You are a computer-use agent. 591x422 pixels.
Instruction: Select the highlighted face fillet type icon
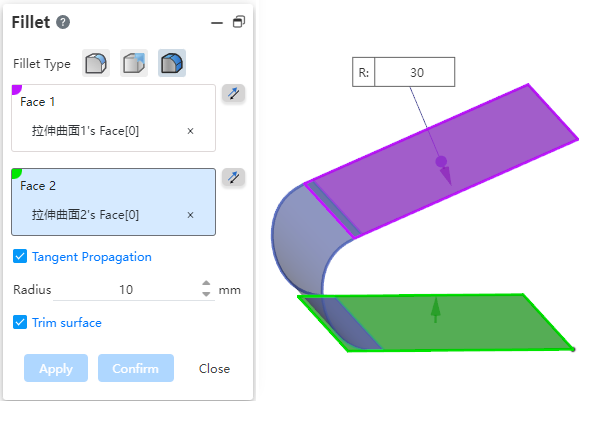pyautogui.click(x=172, y=63)
